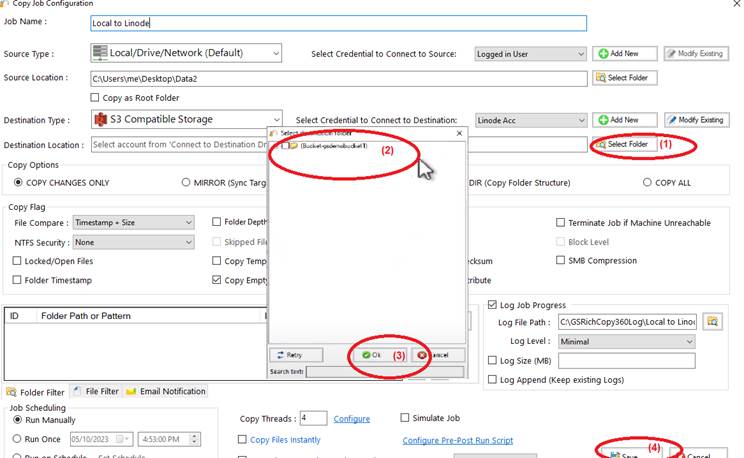Click Select Folder beside Source Location
The width and height of the screenshot is (744, 458).
(624, 78)
